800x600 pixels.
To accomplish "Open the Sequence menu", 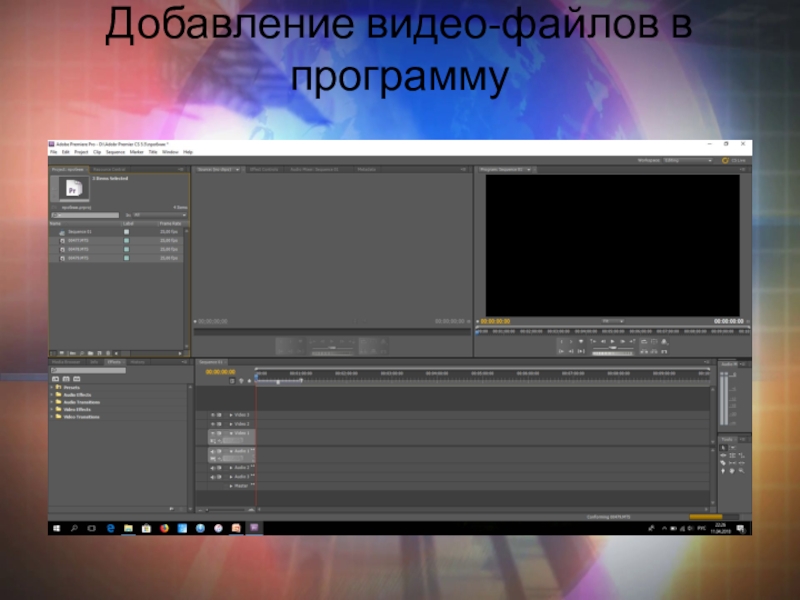I will click(113, 152).
